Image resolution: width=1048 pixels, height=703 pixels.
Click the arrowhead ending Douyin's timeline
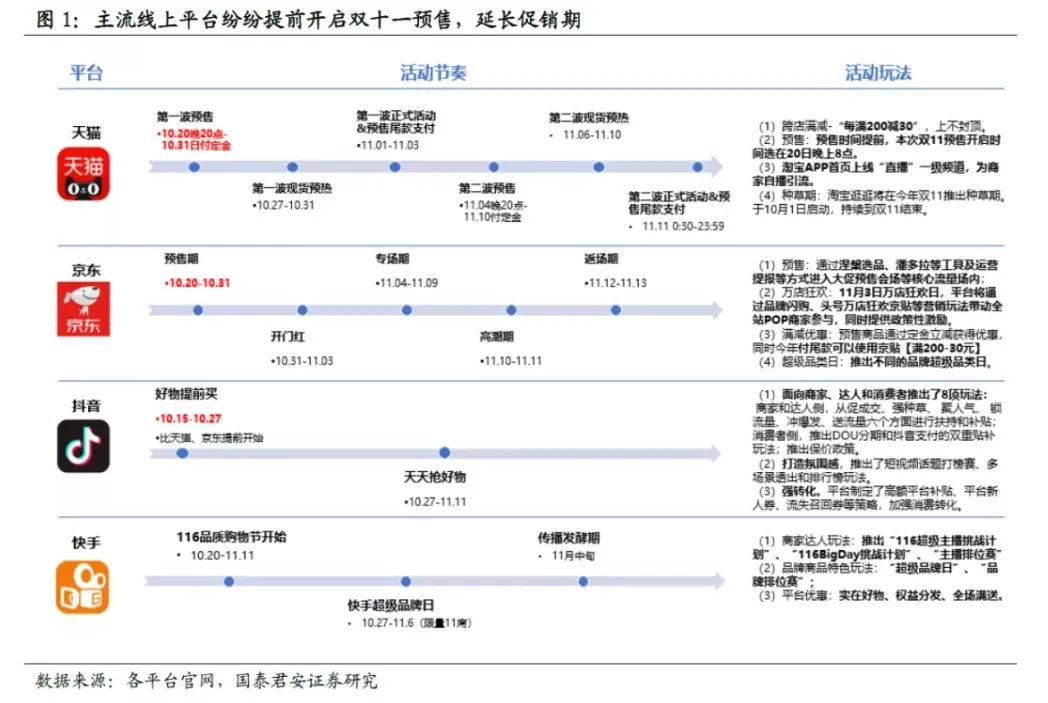(x=714, y=453)
